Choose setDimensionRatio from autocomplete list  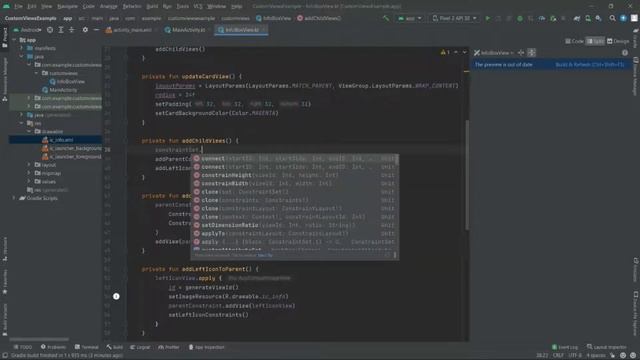(294, 225)
